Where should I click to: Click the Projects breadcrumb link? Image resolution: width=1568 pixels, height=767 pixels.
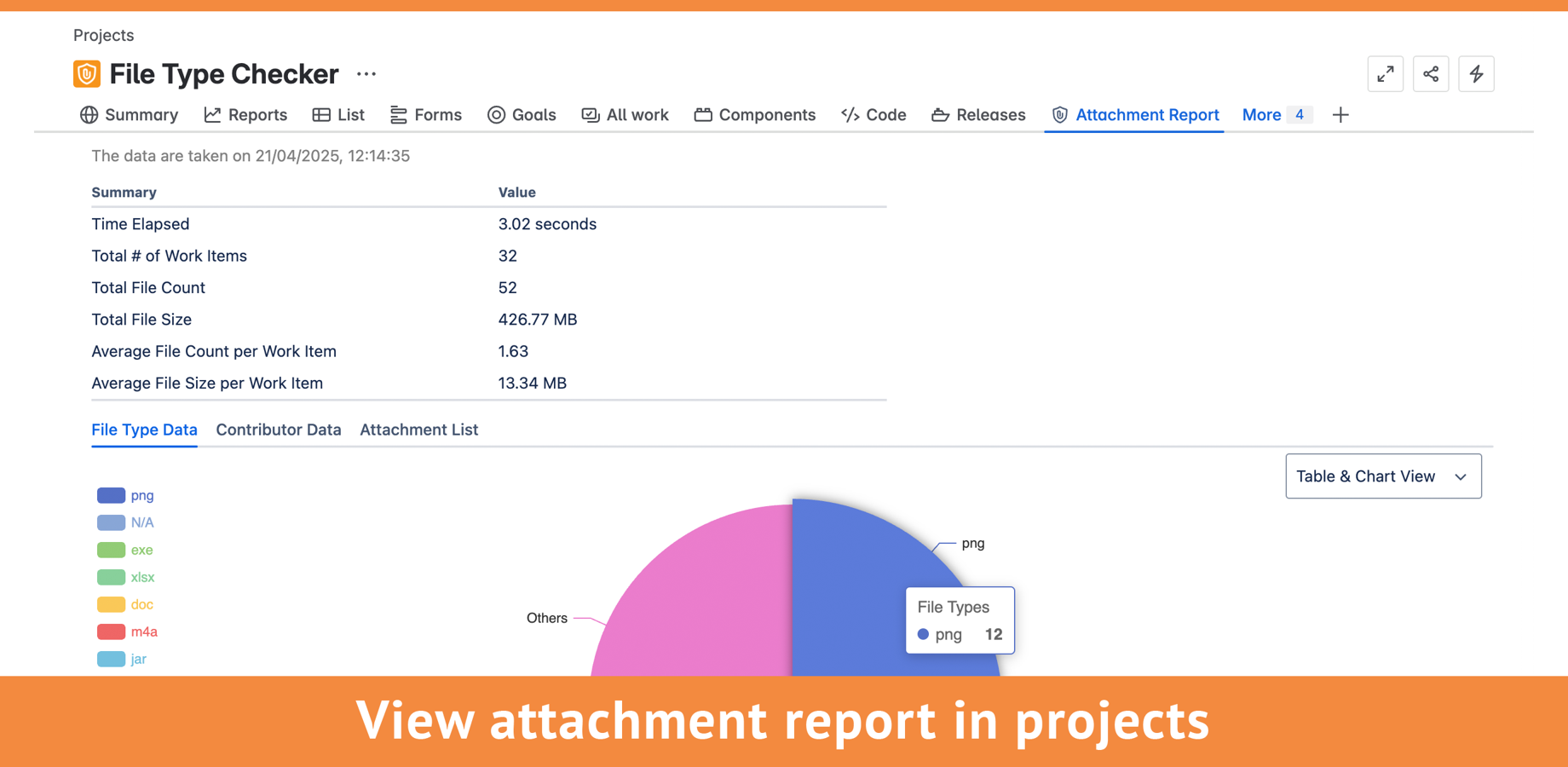[x=103, y=35]
